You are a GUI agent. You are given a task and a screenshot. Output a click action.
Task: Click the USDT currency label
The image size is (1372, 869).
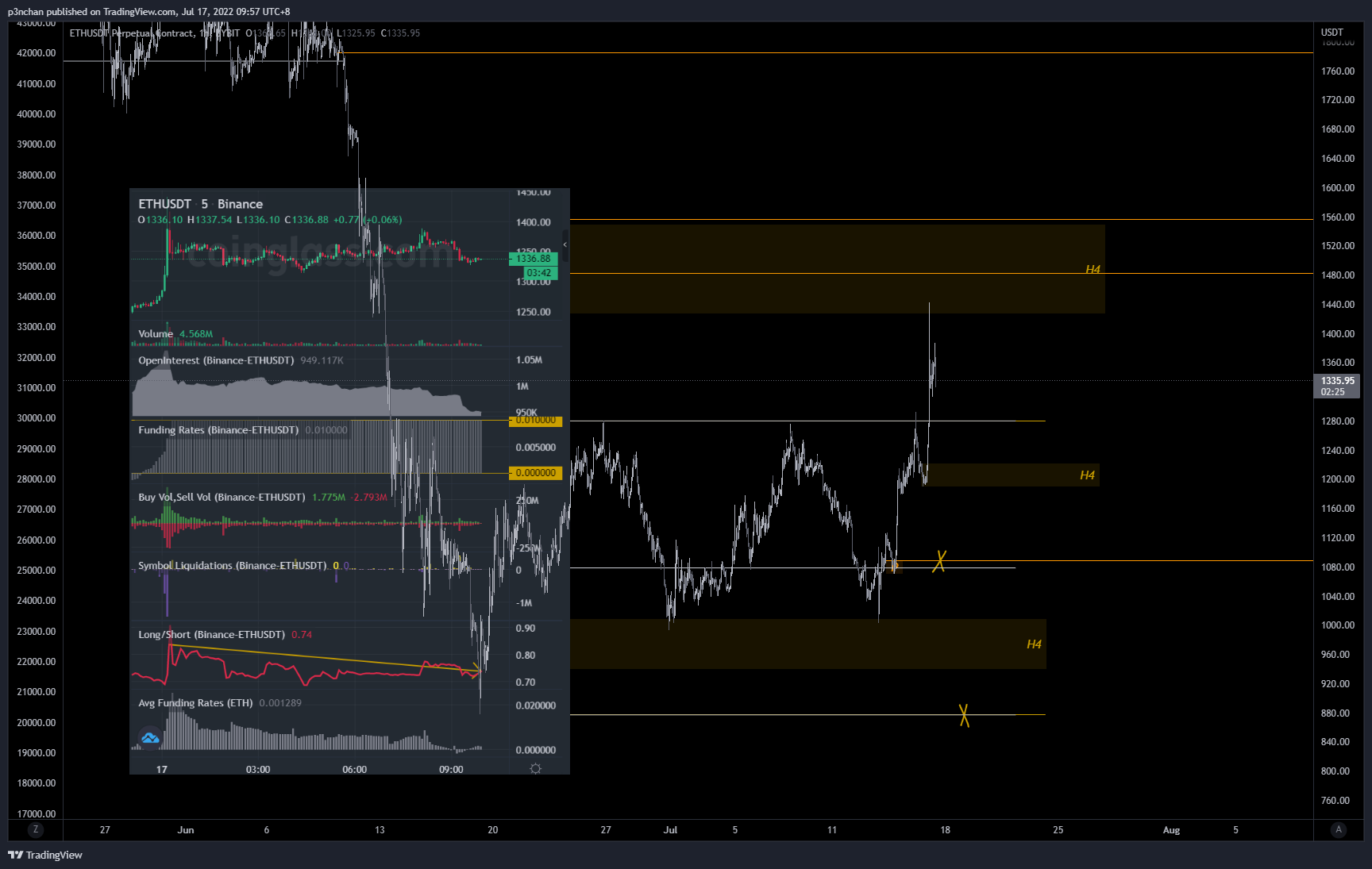(1332, 33)
